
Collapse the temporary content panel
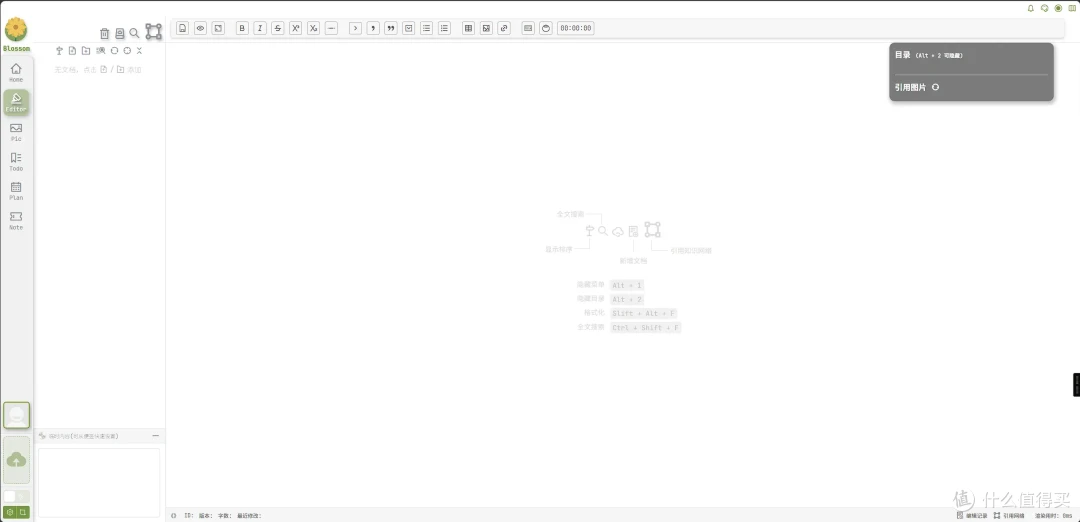156,436
